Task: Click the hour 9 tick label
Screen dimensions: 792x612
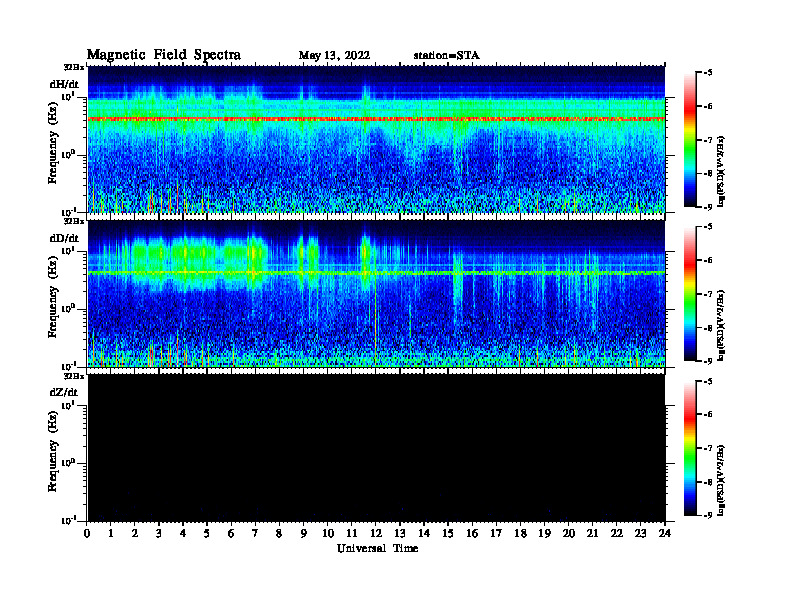Action: coord(303,534)
